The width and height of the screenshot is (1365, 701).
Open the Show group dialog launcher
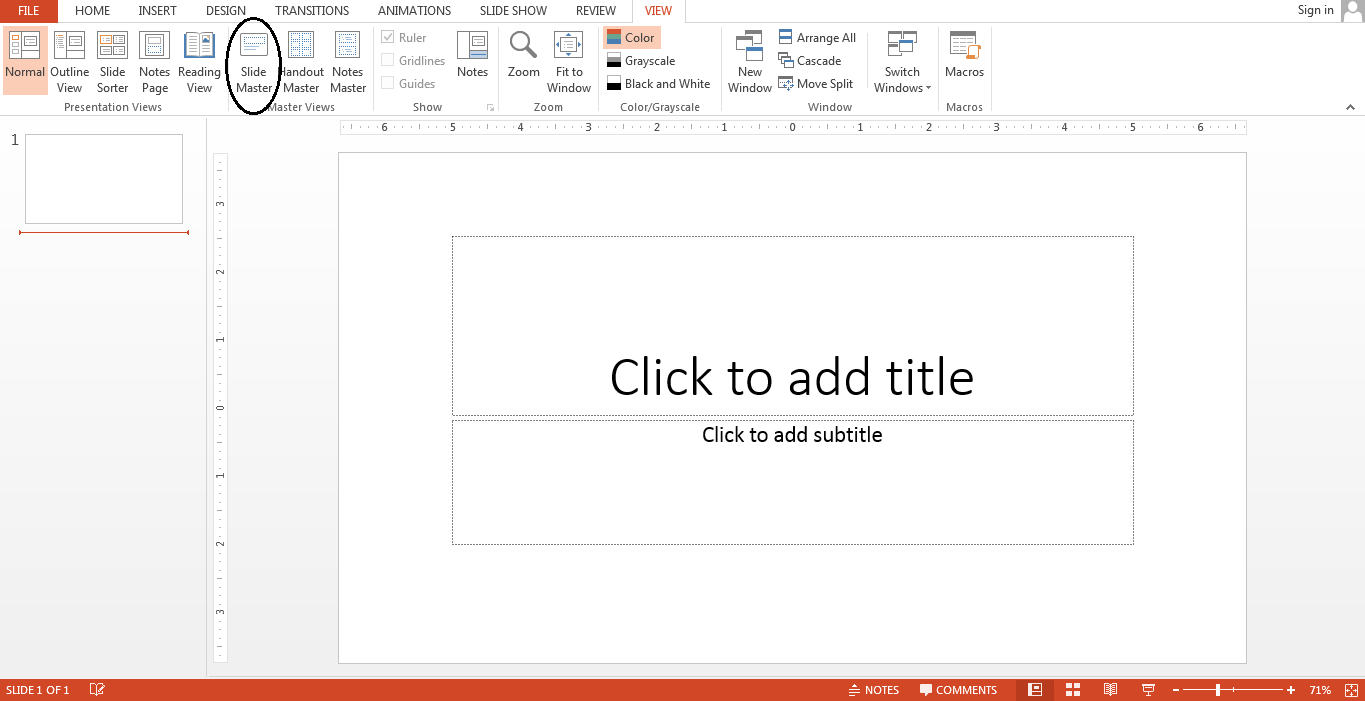pos(490,107)
